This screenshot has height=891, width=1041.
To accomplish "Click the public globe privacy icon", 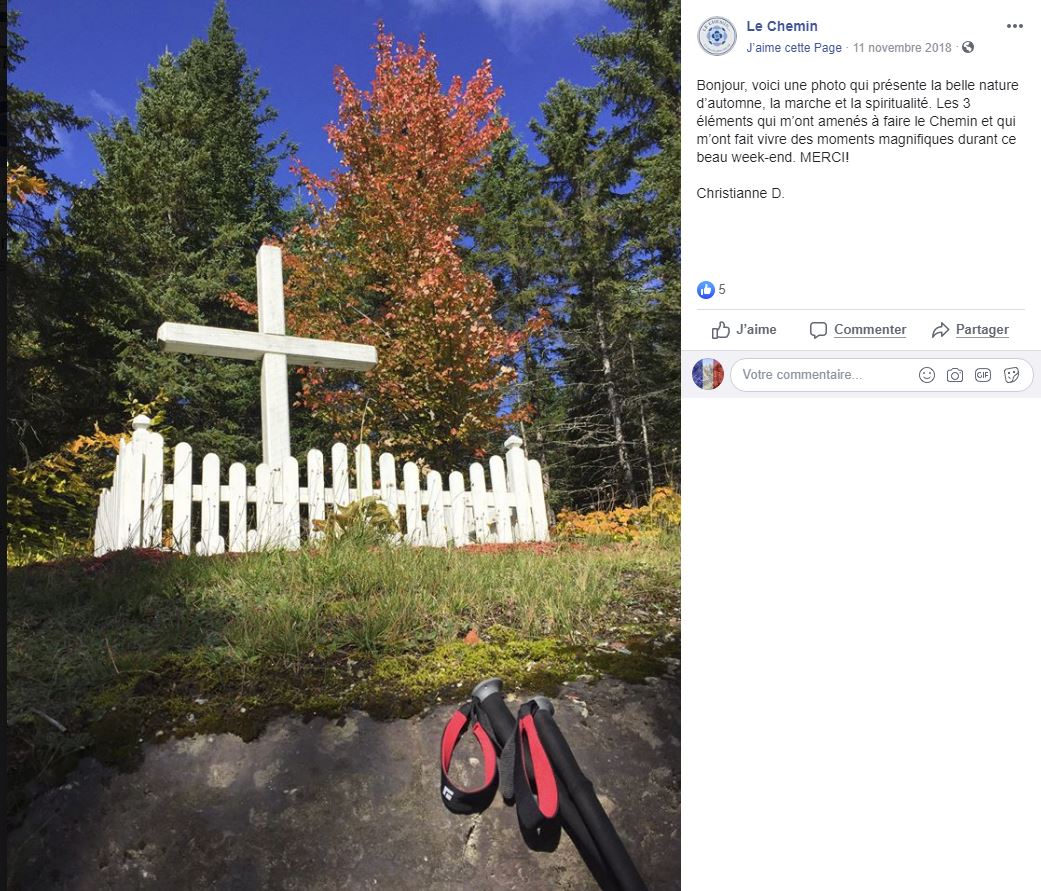I will coord(968,47).
